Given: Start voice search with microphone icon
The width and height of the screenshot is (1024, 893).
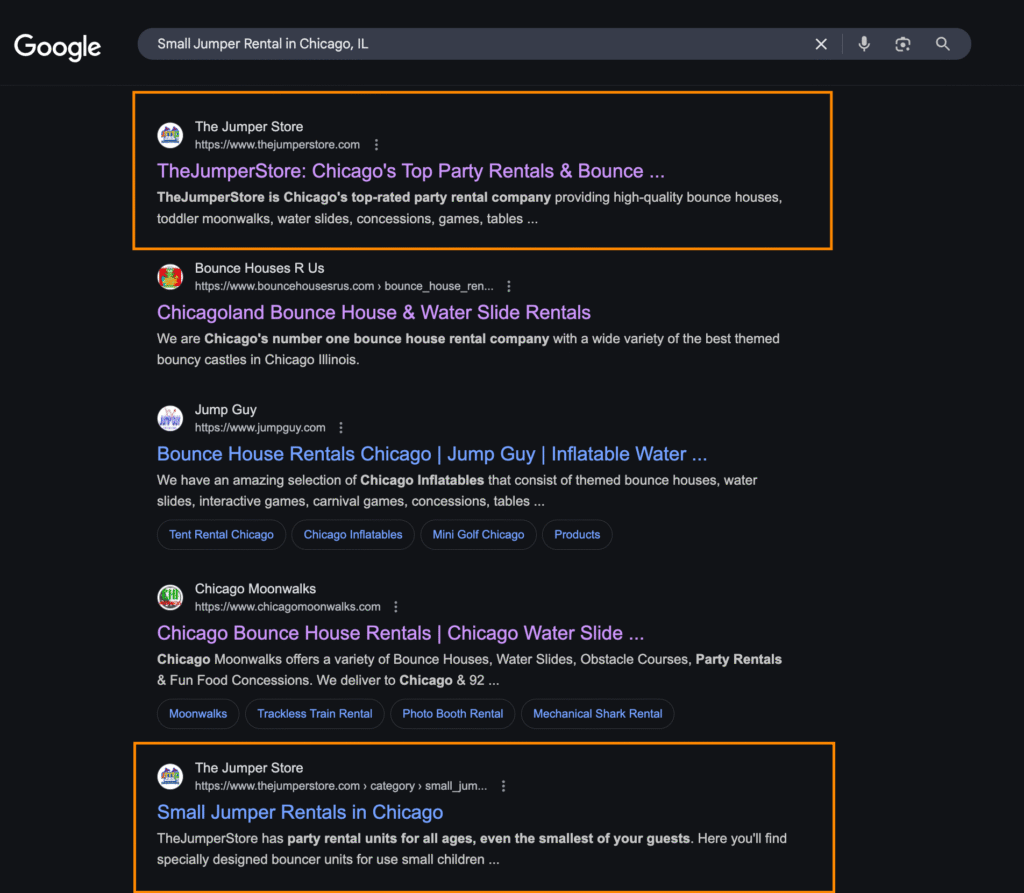Looking at the screenshot, I should [x=864, y=44].
